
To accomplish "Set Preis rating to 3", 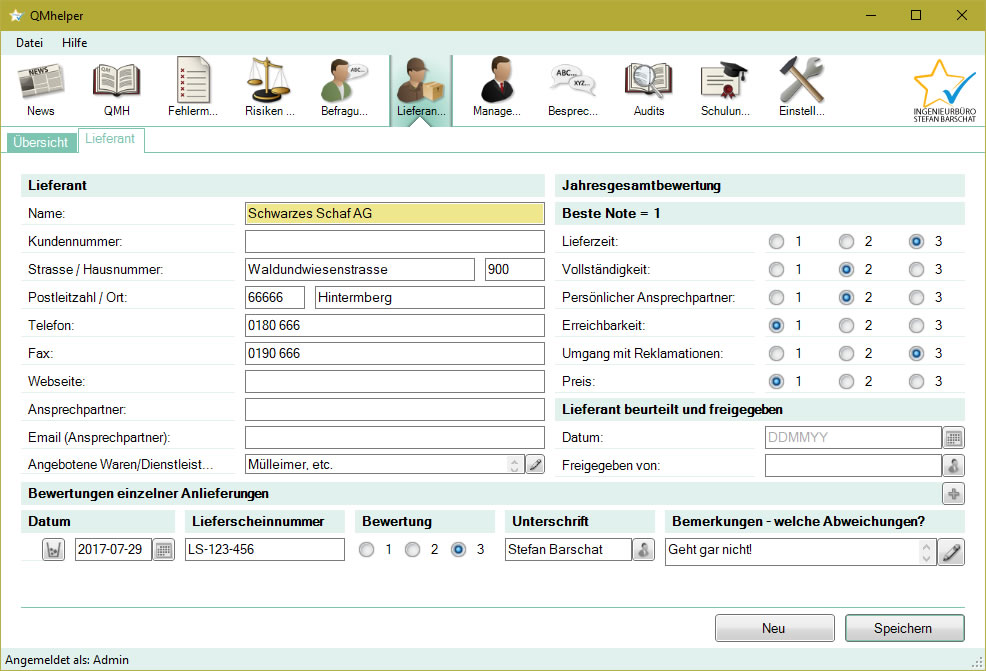I will pos(916,382).
